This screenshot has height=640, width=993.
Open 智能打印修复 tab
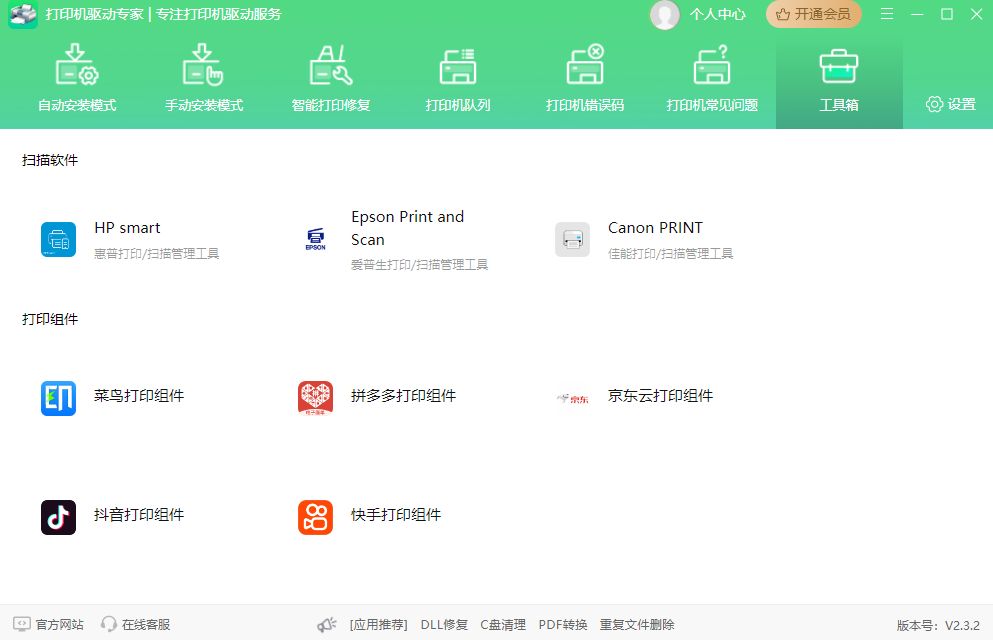(x=331, y=80)
